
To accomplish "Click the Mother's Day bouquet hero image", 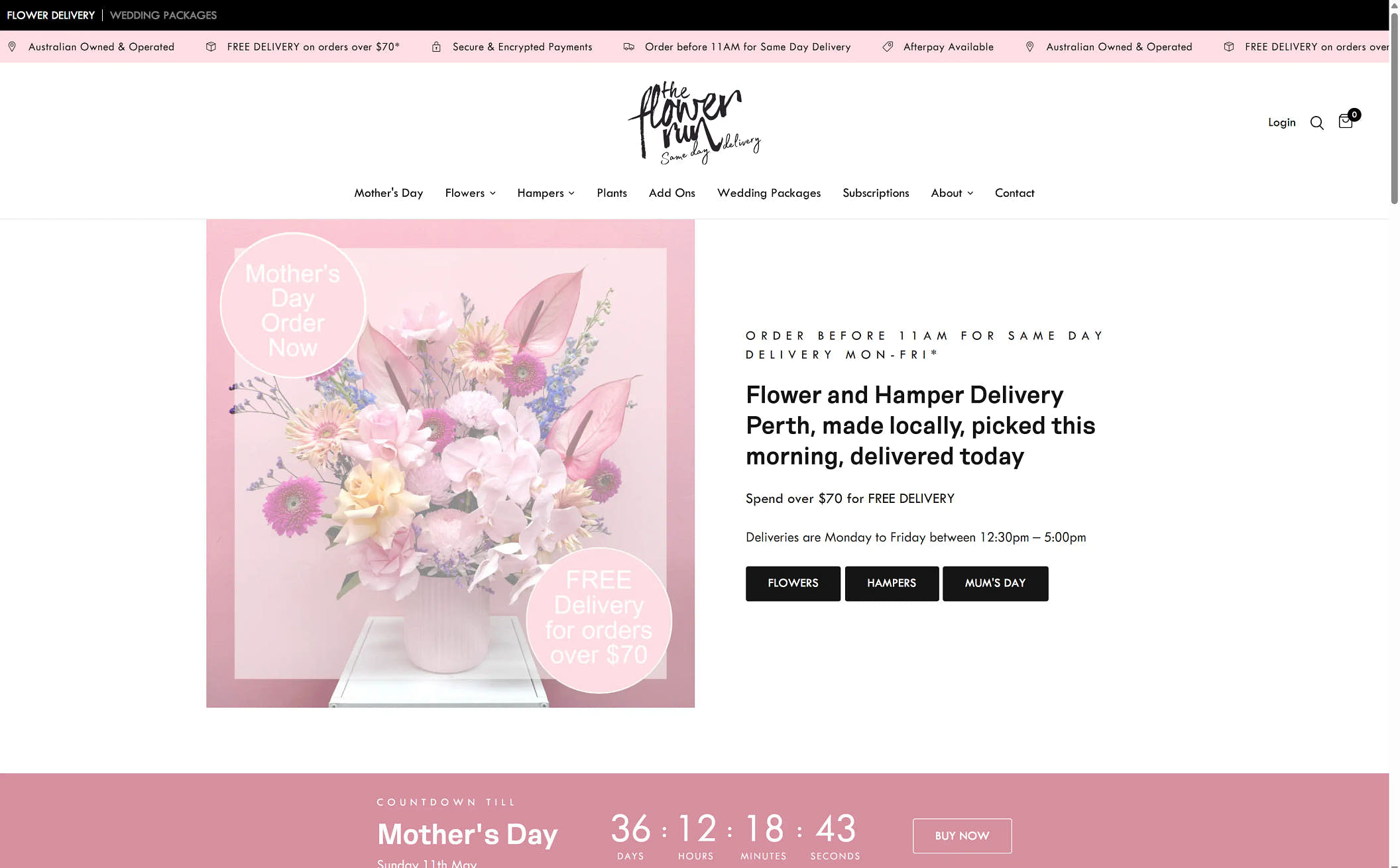I will tap(450, 463).
